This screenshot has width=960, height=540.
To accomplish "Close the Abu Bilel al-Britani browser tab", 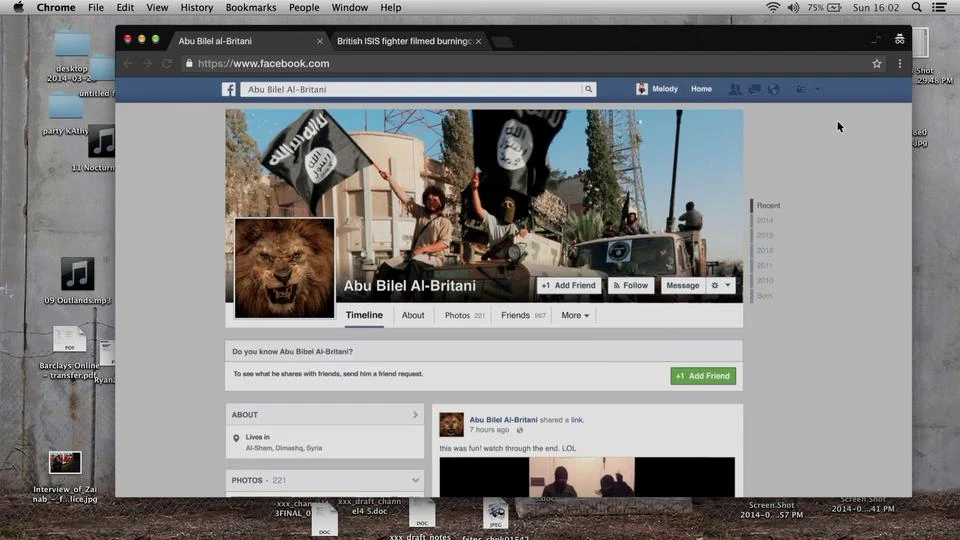I will point(320,42).
